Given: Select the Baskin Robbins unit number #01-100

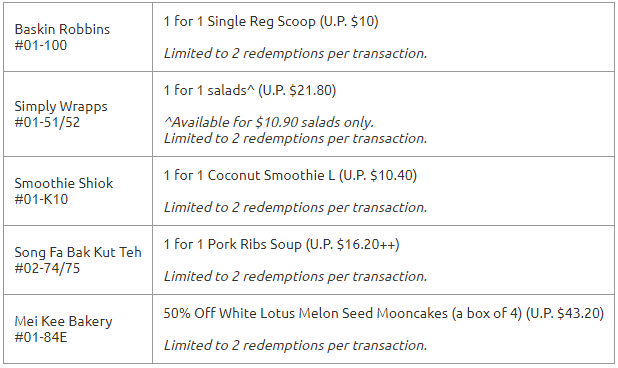Looking at the screenshot, I should click(x=41, y=45).
